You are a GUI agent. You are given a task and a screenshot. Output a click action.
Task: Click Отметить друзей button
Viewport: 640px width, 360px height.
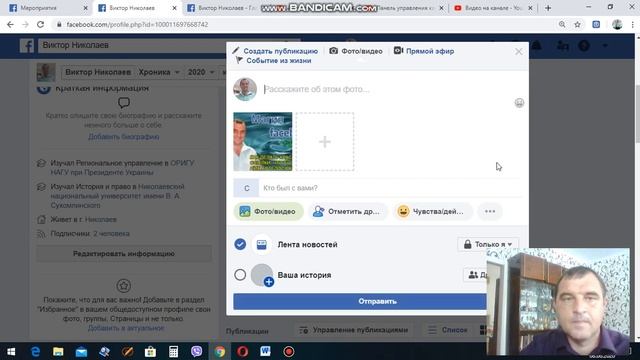click(347, 211)
